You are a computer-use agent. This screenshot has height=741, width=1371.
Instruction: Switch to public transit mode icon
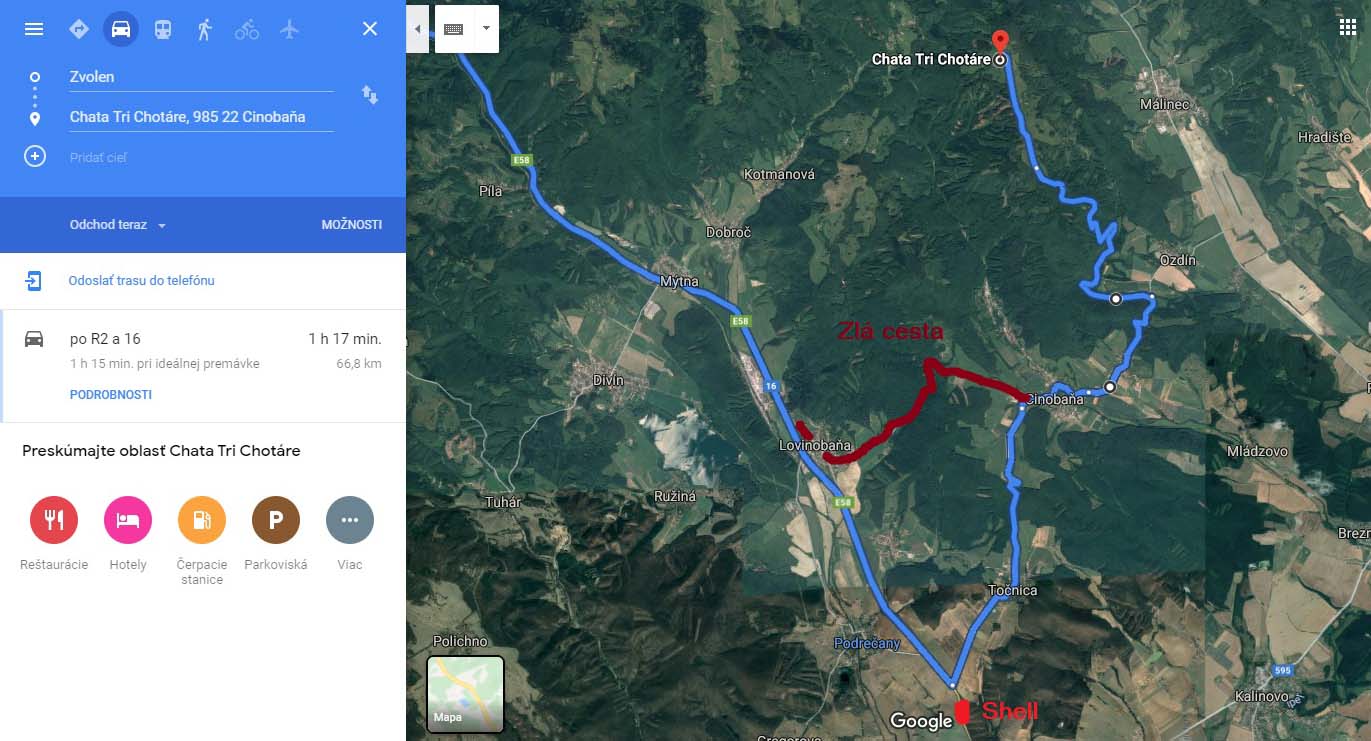click(162, 29)
